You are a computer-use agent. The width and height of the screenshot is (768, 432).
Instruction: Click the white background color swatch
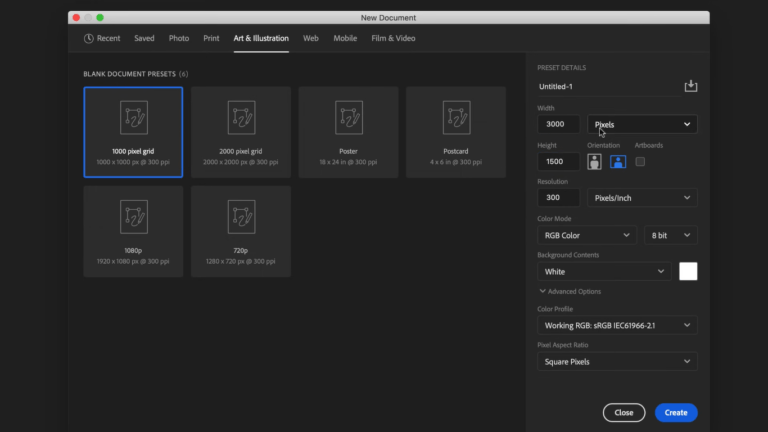688,271
